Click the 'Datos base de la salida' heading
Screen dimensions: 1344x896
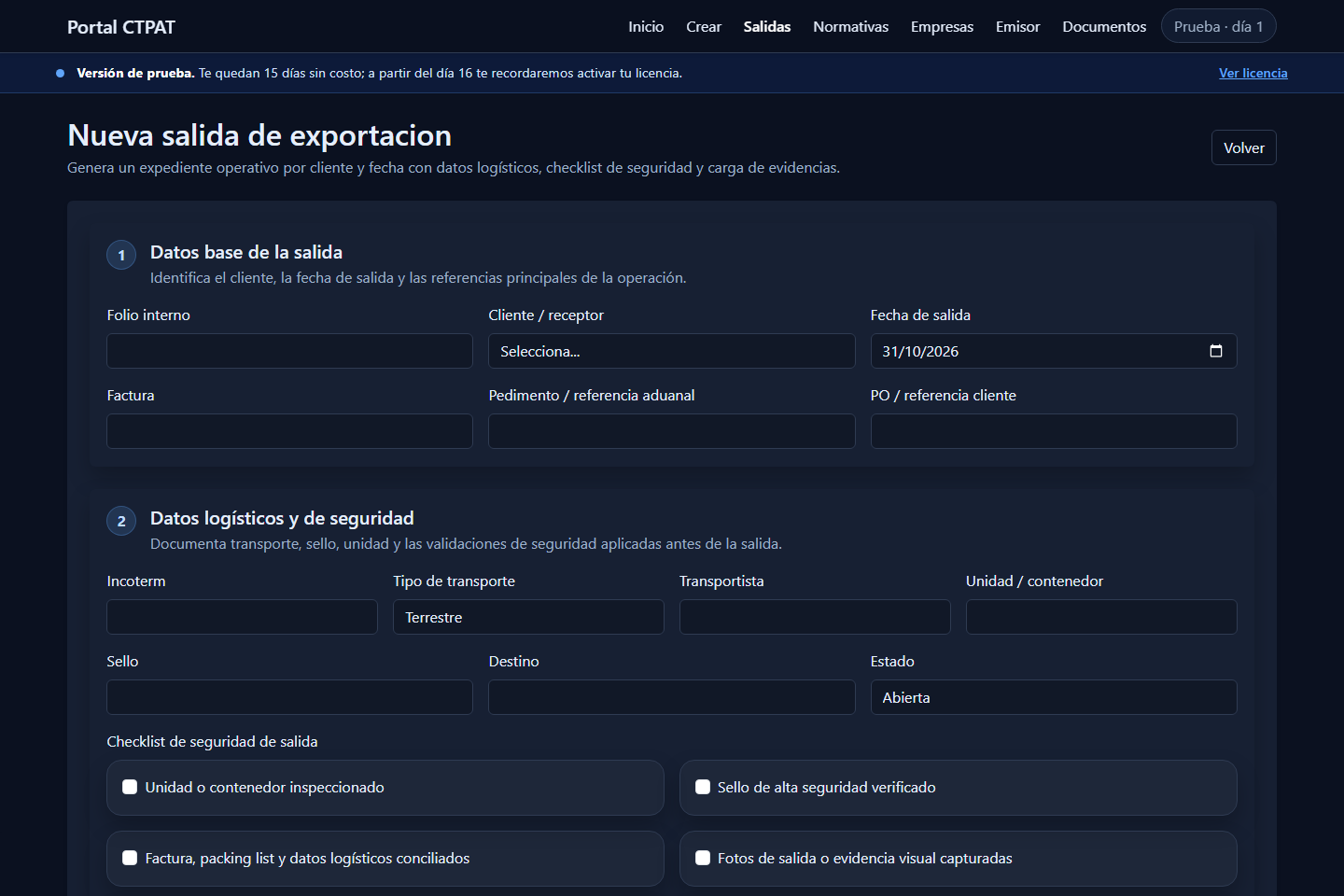(x=246, y=252)
